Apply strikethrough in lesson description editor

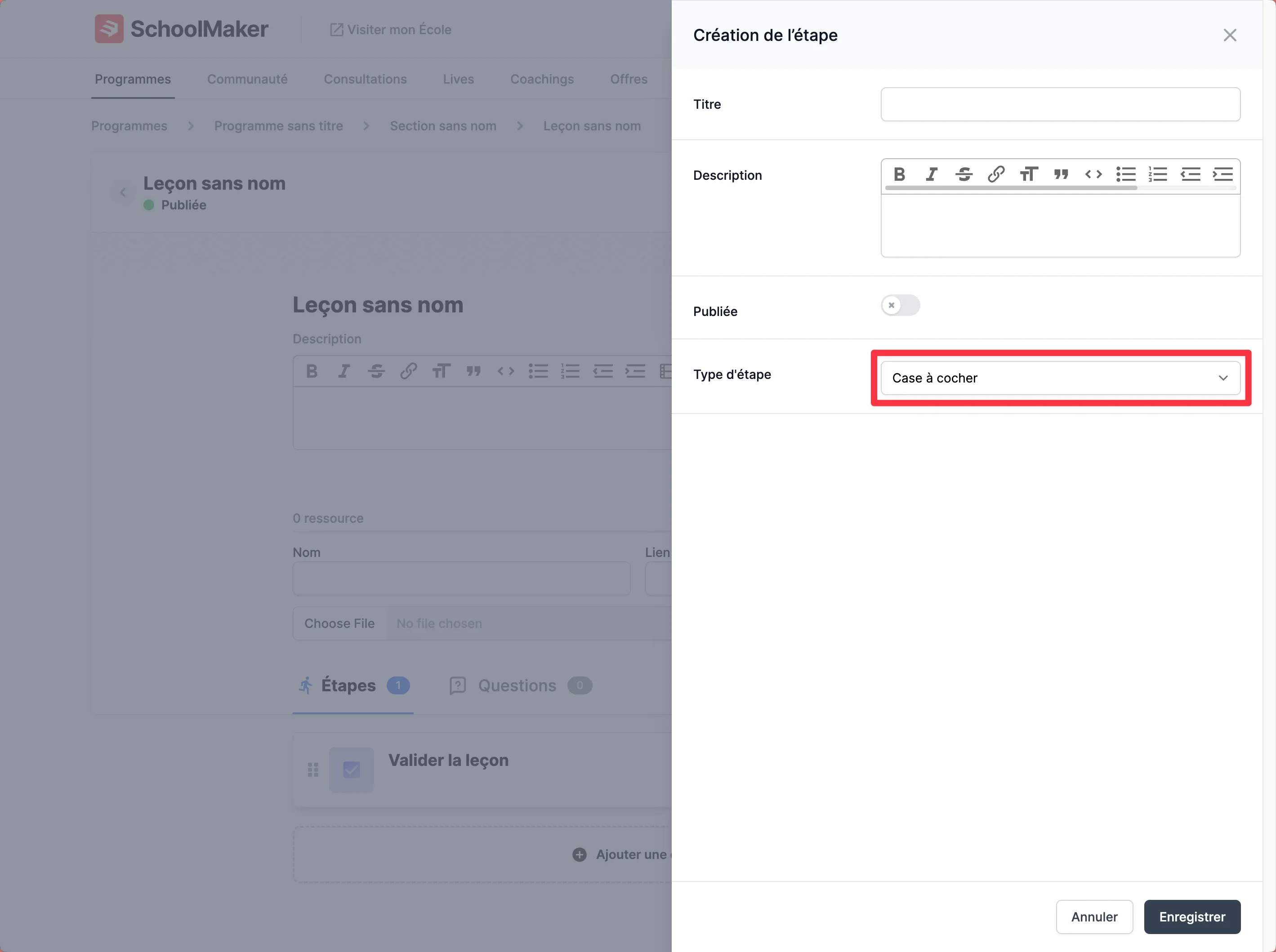click(x=376, y=371)
